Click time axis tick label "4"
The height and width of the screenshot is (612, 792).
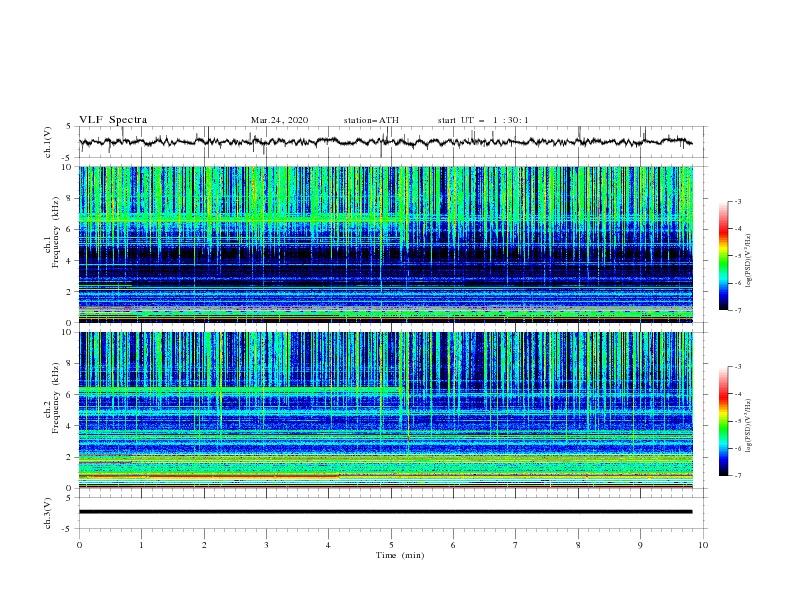[x=328, y=545]
